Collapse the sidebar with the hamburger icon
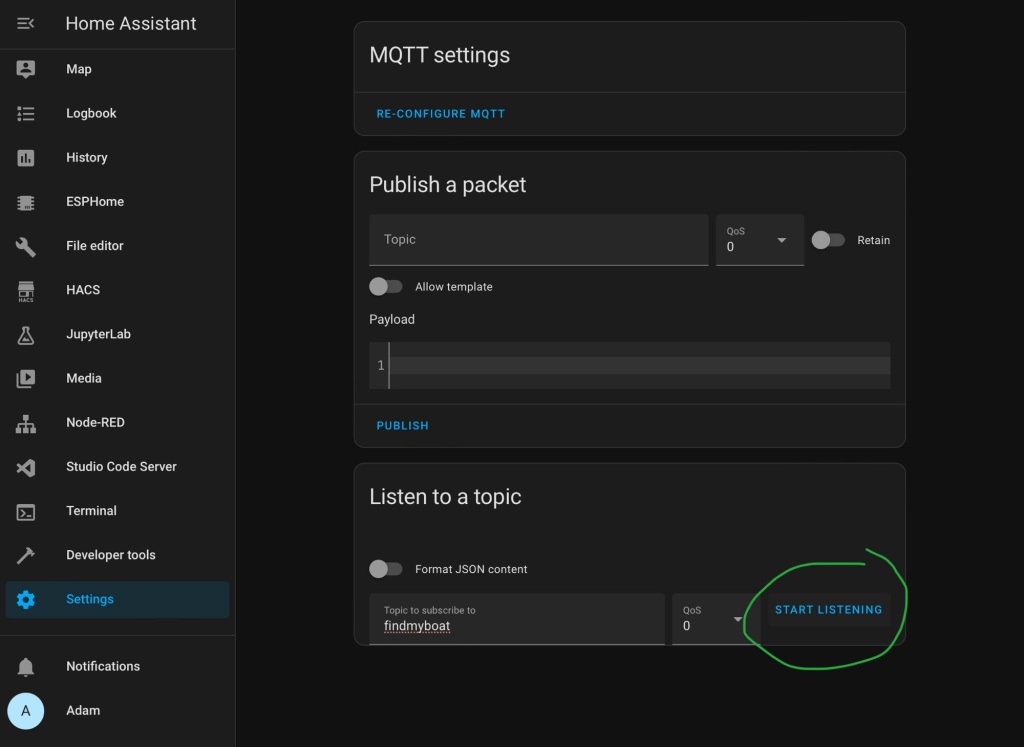This screenshot has width=1024, height=747. coord(24,23)
